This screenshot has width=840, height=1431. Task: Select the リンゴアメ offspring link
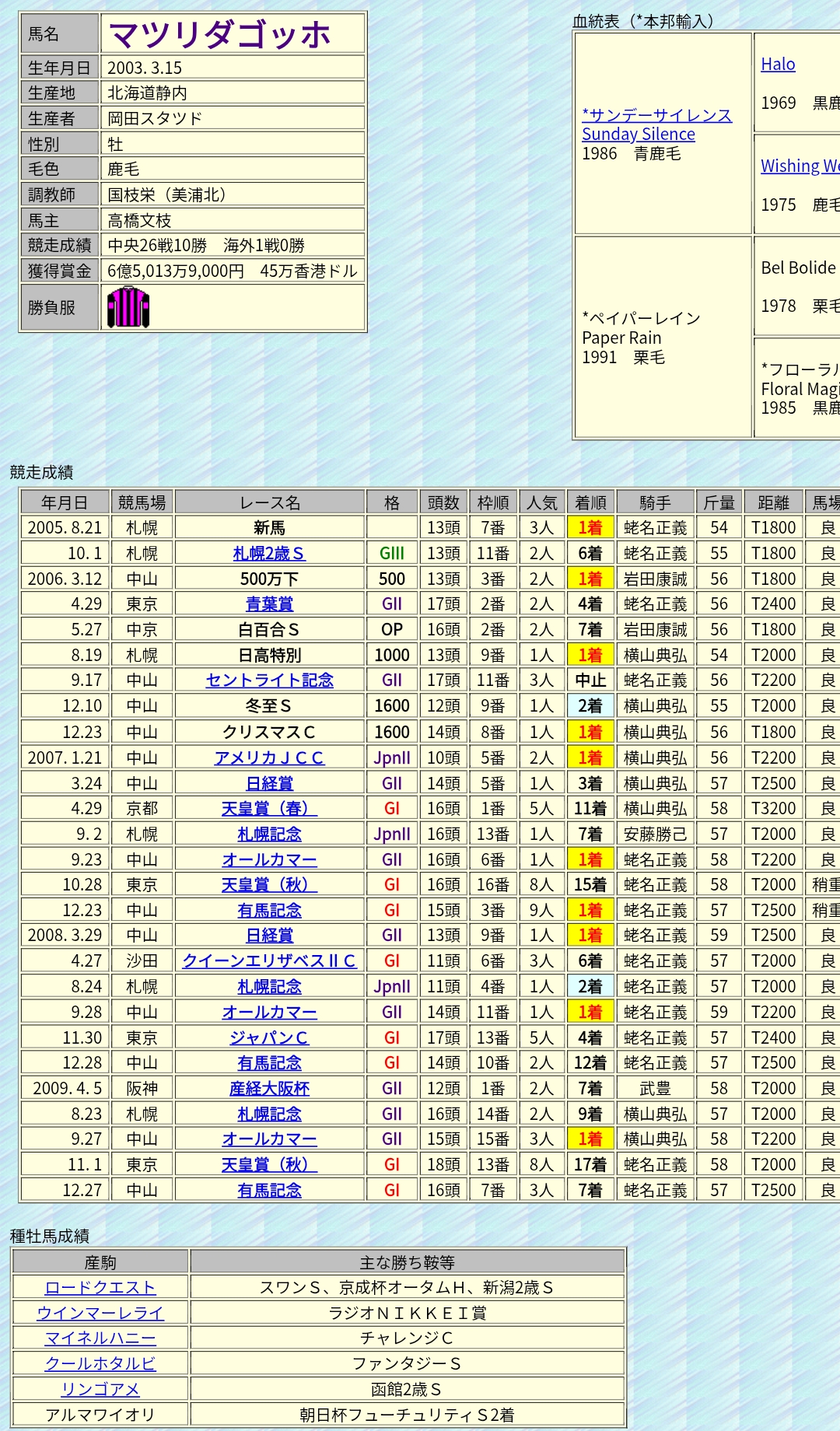pos(100,1390)
